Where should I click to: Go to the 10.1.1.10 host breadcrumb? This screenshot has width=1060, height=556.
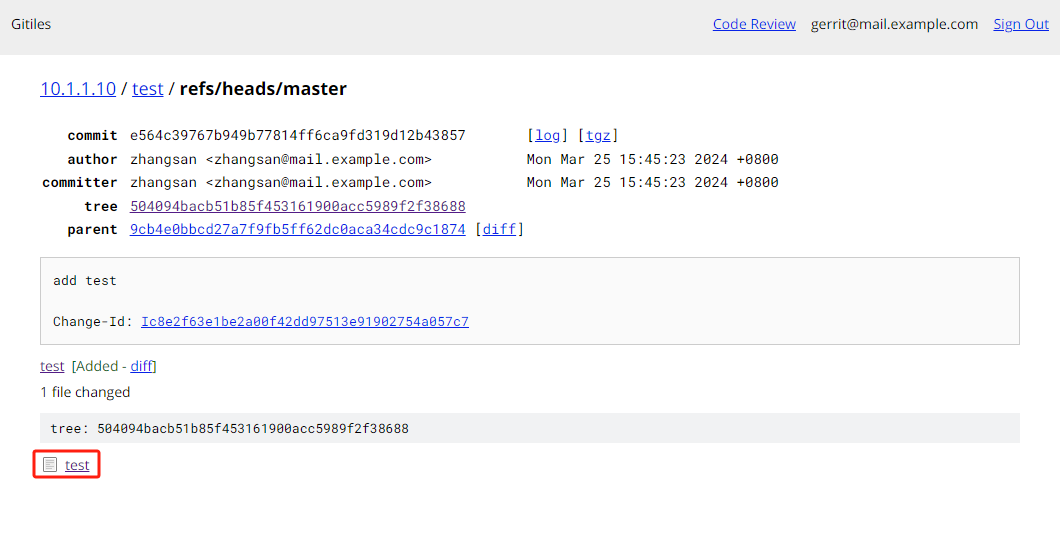[x=78, y=89]
